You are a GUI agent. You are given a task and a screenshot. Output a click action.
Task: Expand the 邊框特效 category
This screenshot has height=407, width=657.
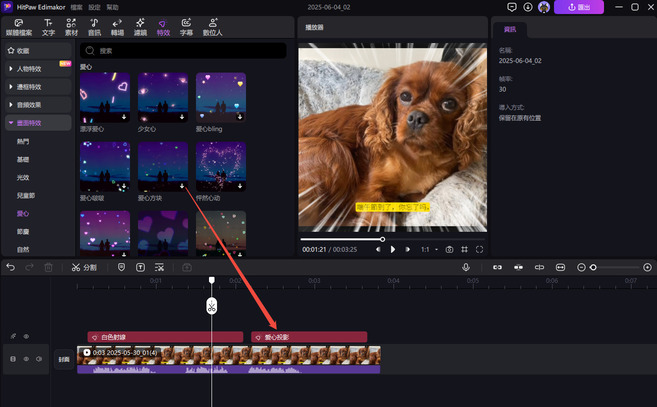39,87
